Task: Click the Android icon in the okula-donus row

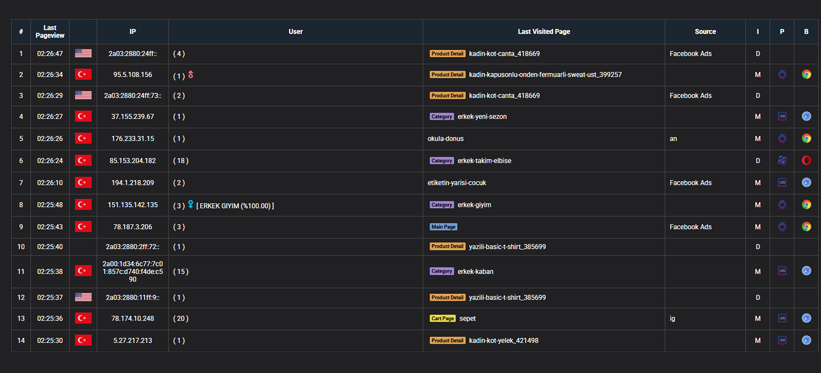Action: tap(782, 139)
